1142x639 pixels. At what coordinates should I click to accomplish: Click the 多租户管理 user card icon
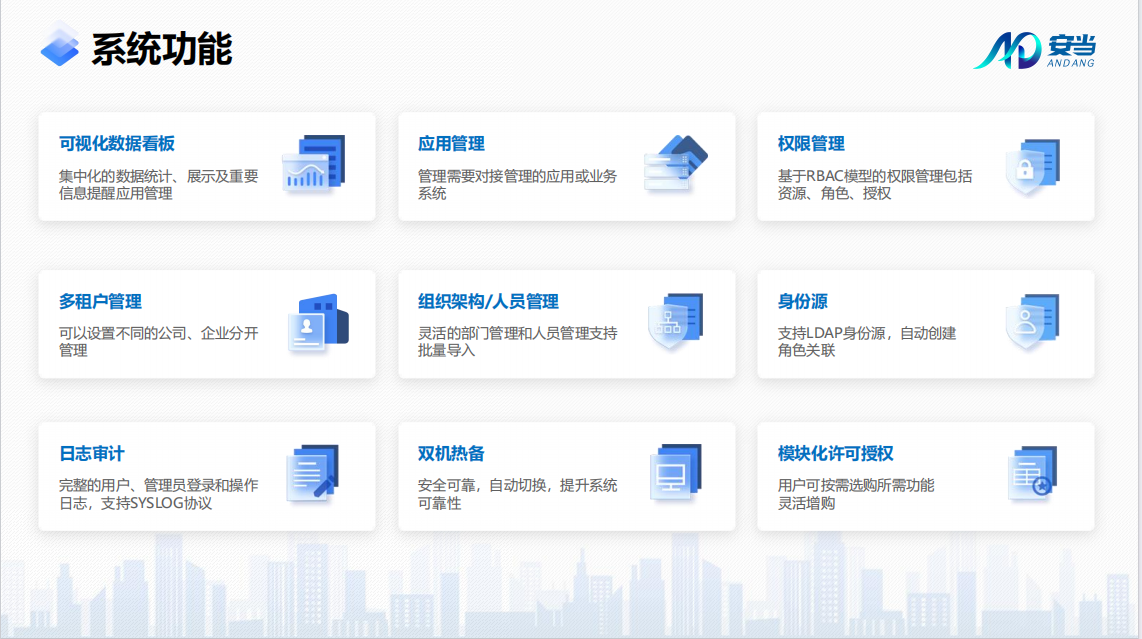[x=318, y=323]
